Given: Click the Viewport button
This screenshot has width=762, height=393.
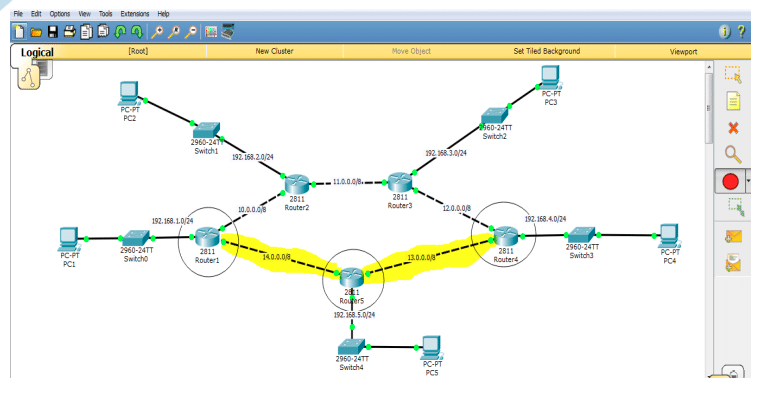Looking at the screenshot, I should coord(683,51).
